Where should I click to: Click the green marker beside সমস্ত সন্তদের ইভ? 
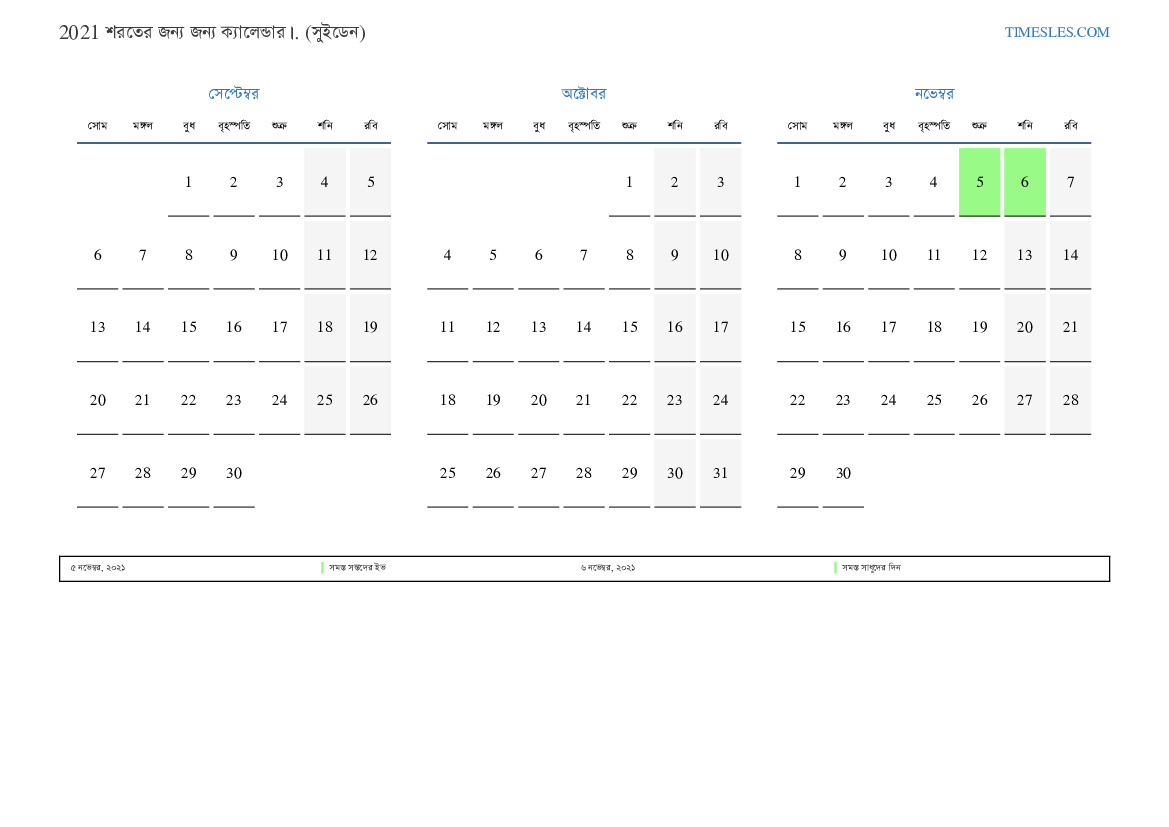click(x=322, y=568)
